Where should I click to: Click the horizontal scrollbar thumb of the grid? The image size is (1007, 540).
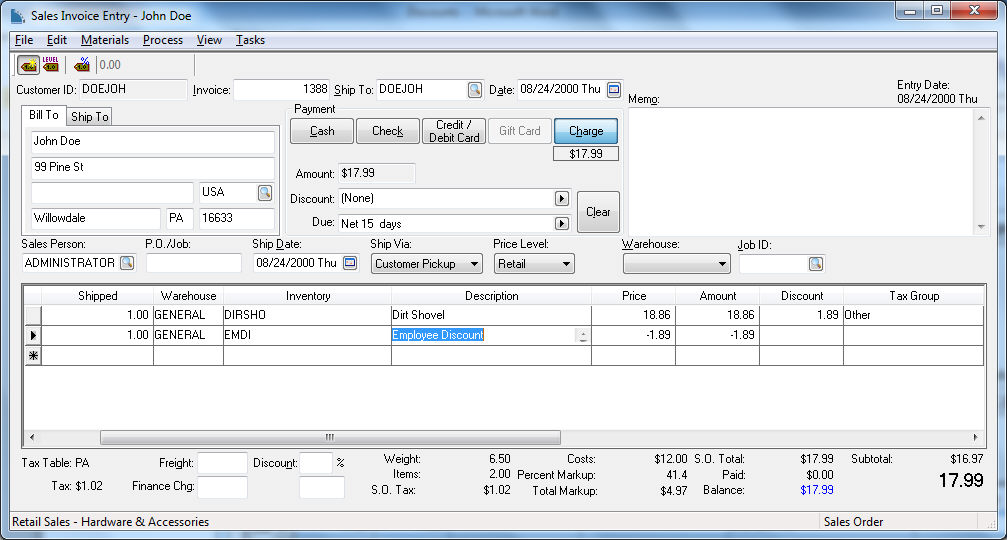coord(330,437)
